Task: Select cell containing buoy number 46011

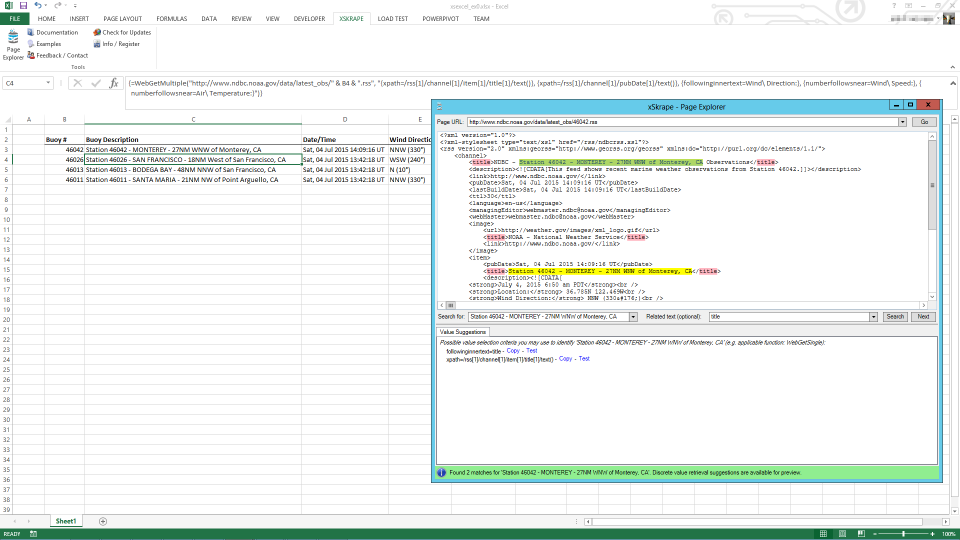Action: pyautogui.click(x=64, y=180)
